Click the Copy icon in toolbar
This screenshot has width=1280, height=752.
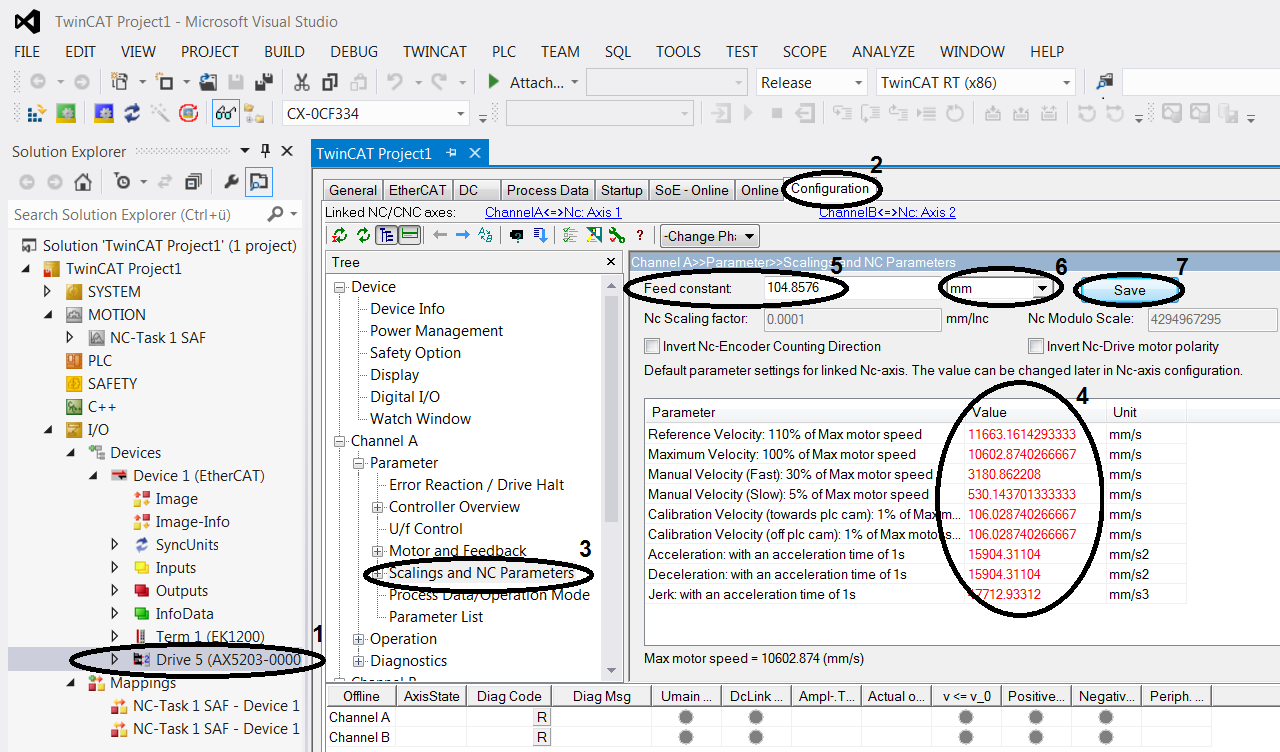coord(331,82)
